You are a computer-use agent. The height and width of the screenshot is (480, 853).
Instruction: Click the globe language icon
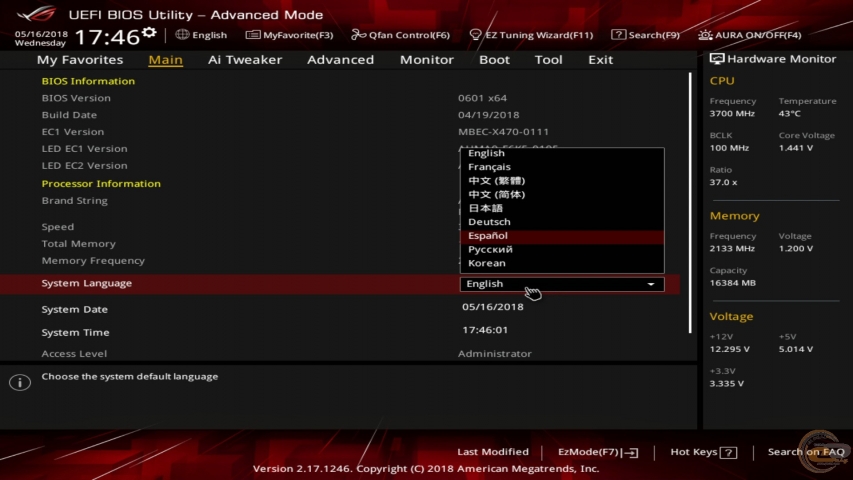[x=182, y=34]
